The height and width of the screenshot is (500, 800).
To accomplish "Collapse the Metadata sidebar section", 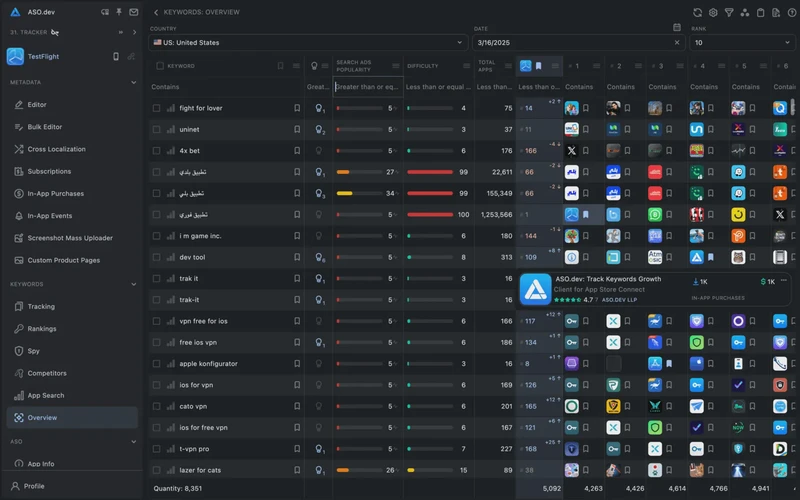I will [x=134, y=82].
